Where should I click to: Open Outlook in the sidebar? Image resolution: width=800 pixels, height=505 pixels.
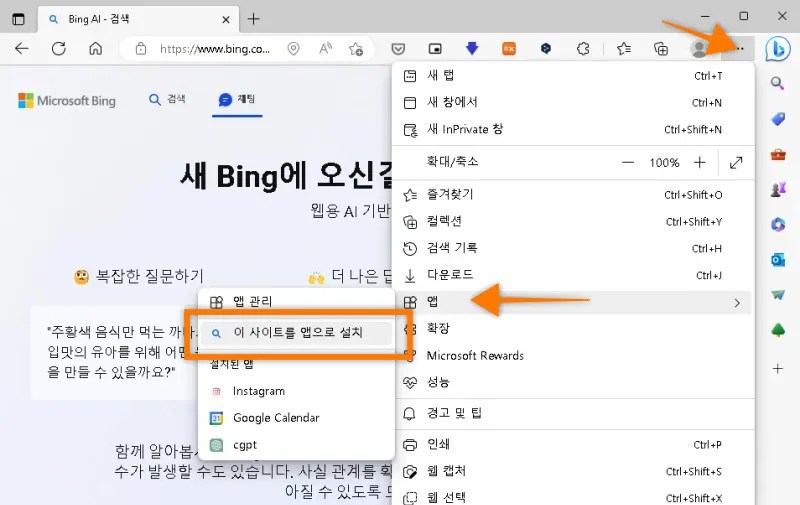778,260
